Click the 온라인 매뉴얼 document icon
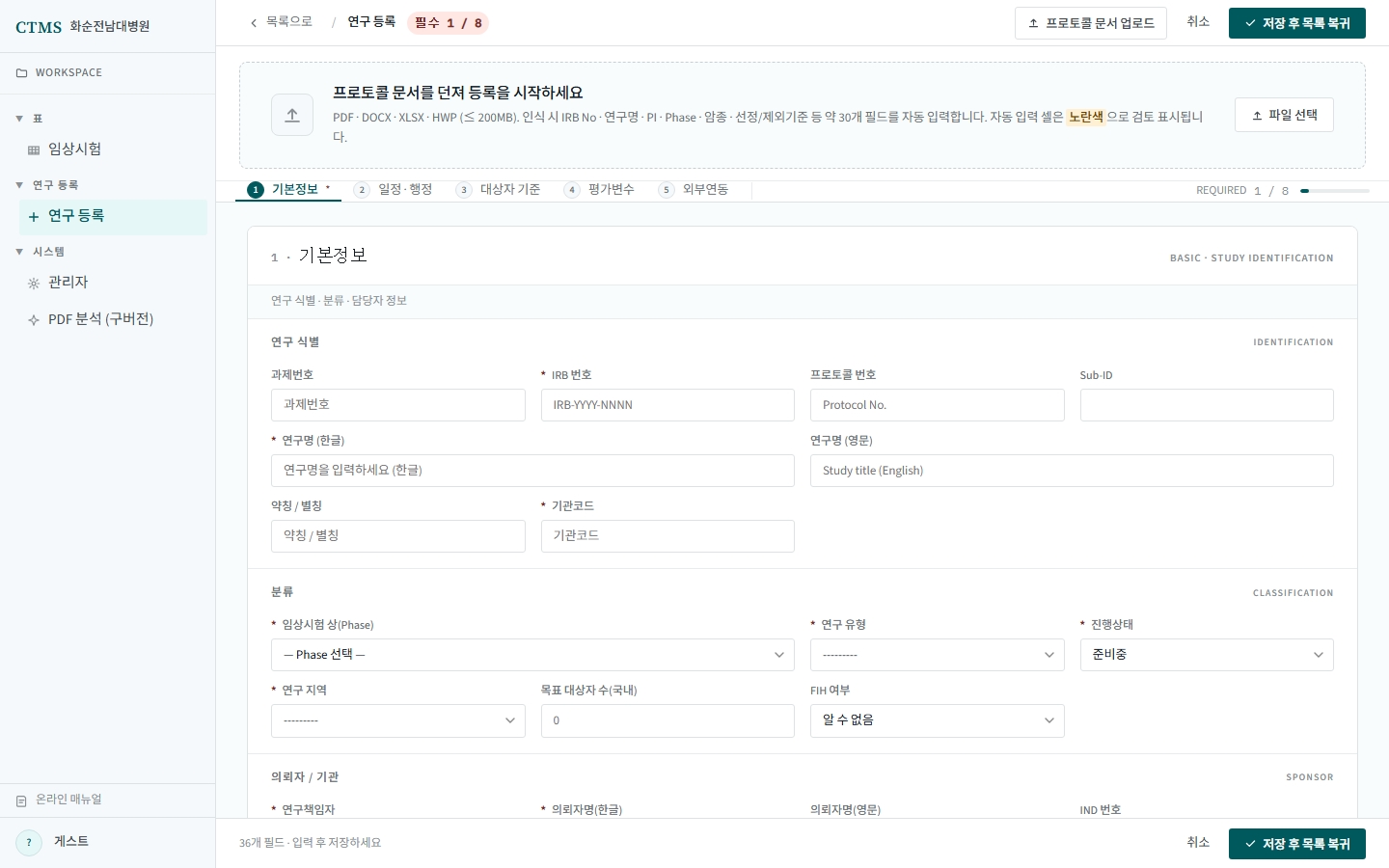Image resolution: width=1389 pixels, height=868 pixels. pyautogui.click(x=21, y=800)
